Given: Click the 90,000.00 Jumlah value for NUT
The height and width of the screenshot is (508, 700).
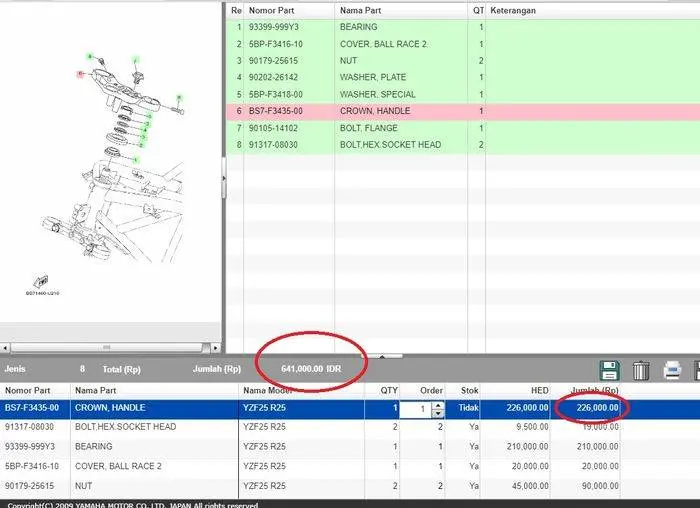Looking at the screenshot, I should [600, 486].
